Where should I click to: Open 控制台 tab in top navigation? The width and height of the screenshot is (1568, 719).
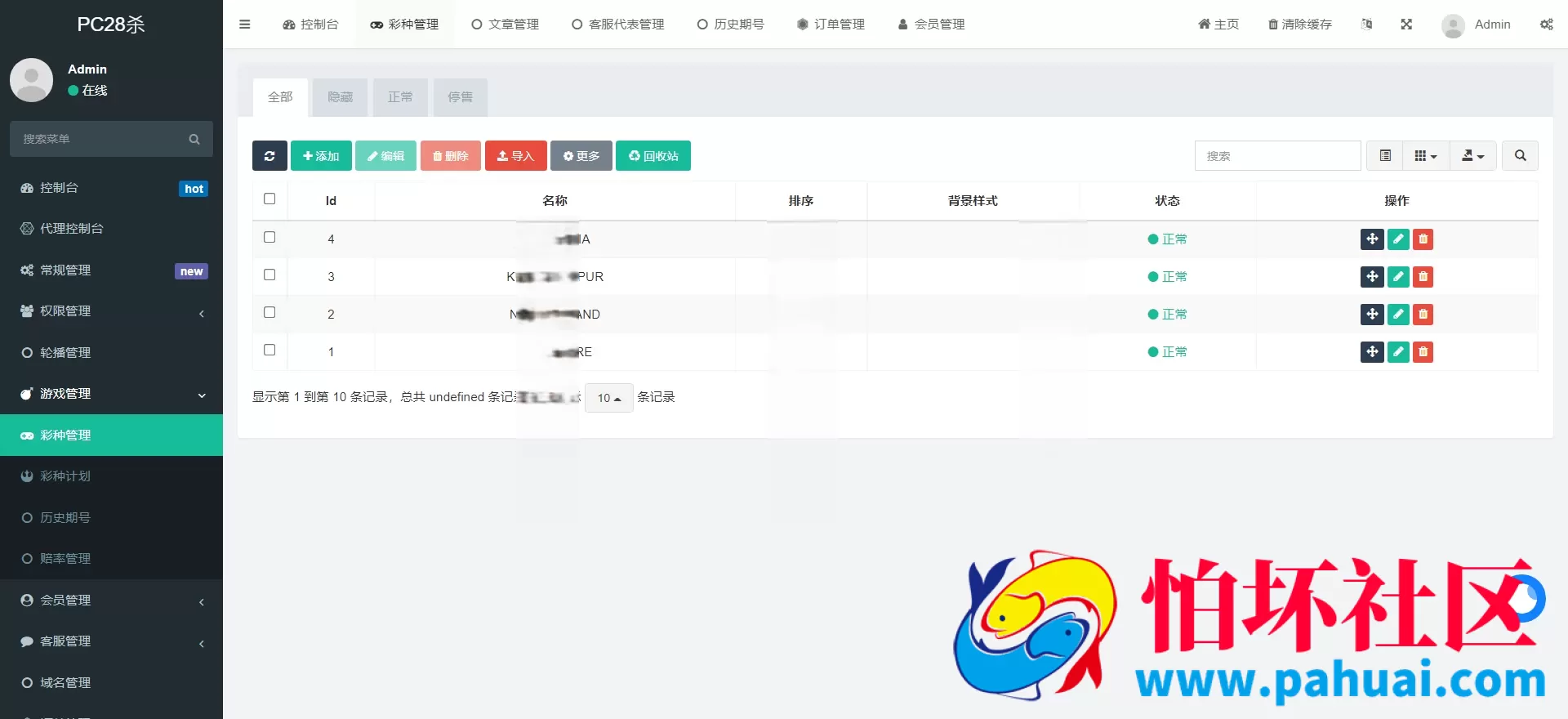coord(310,25)
